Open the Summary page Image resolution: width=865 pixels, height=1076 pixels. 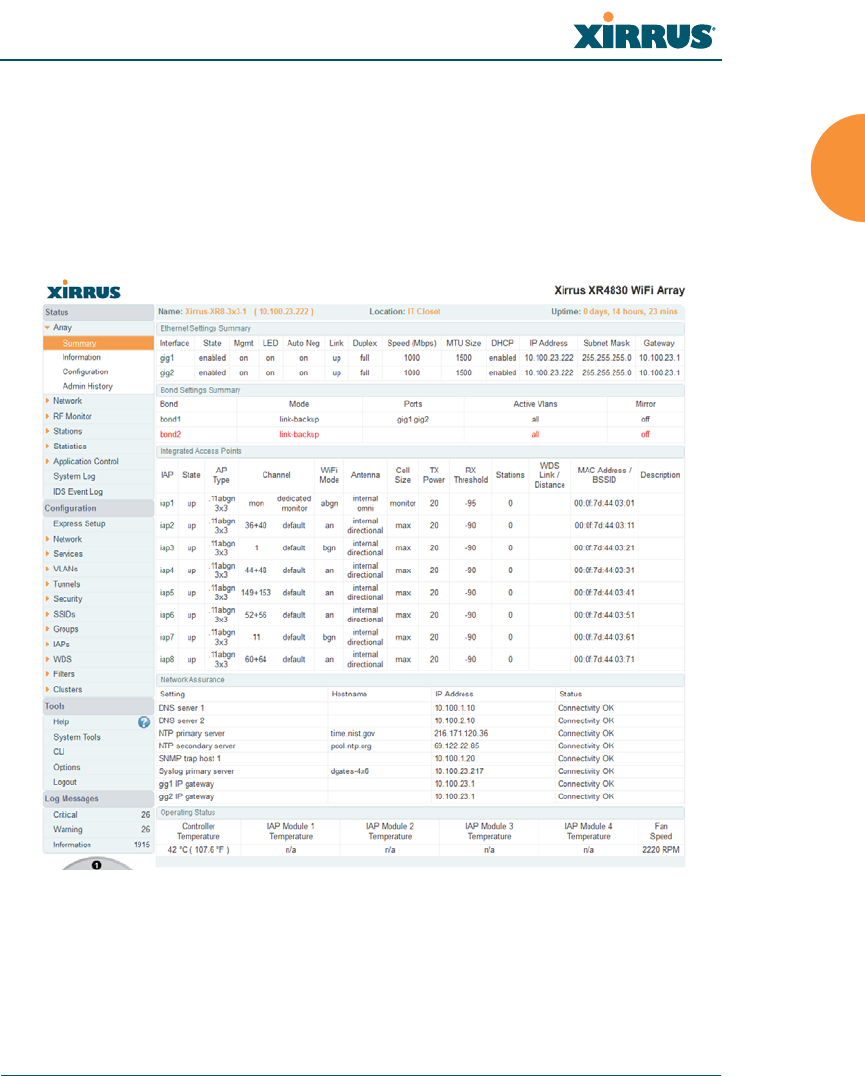tap(80, 343)
